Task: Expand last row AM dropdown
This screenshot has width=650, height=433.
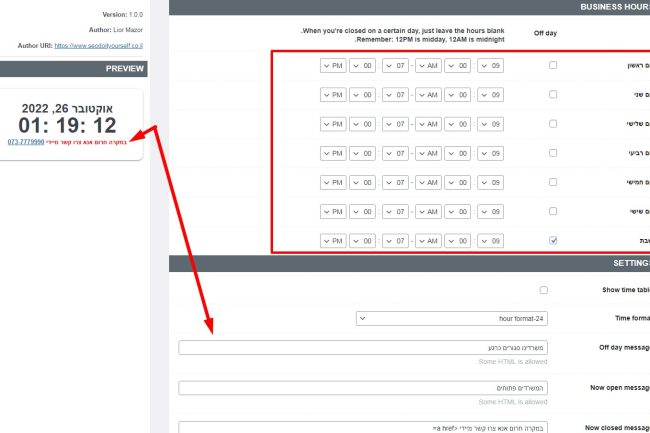Action: pyautogui.click(x=429, y=240)
